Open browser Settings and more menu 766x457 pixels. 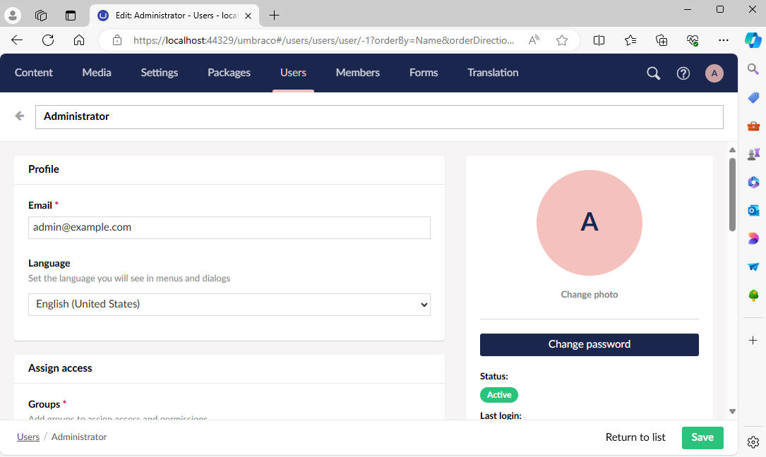point(723,40)
